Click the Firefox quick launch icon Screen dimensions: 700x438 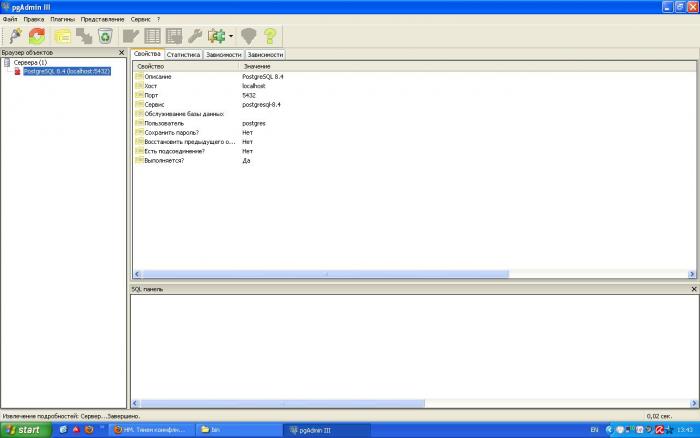pyautogui.click(x=89, y=430)
